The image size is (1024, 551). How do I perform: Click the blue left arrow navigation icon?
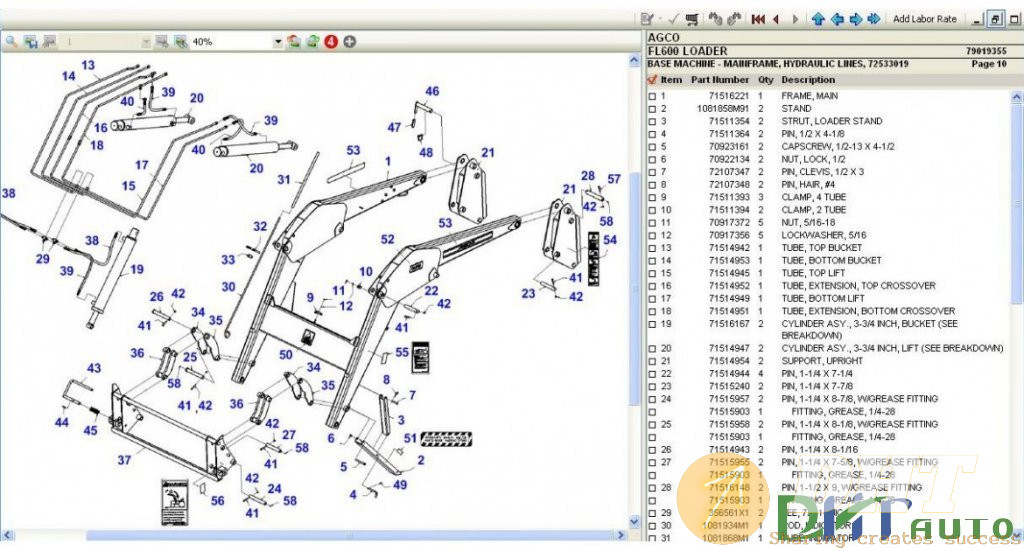837,19
